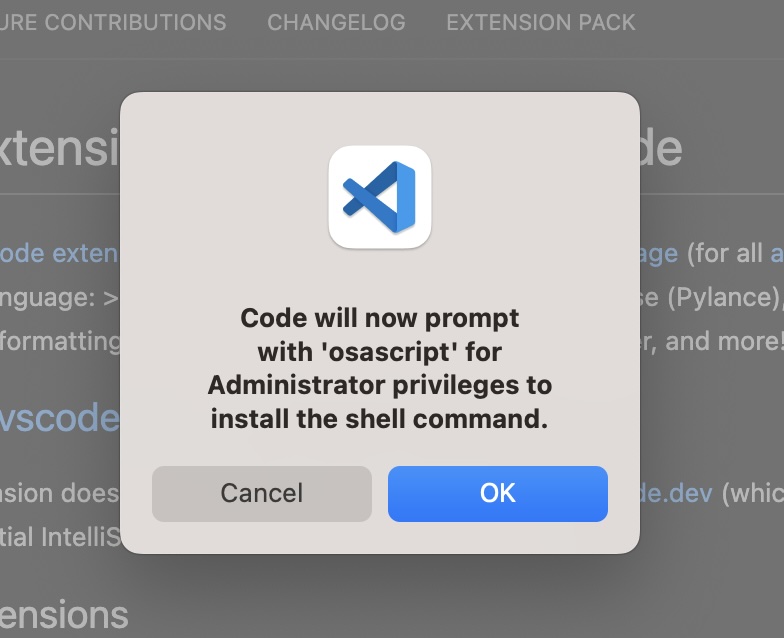Click the Visual Studio Code logo icon

point(380,196)
